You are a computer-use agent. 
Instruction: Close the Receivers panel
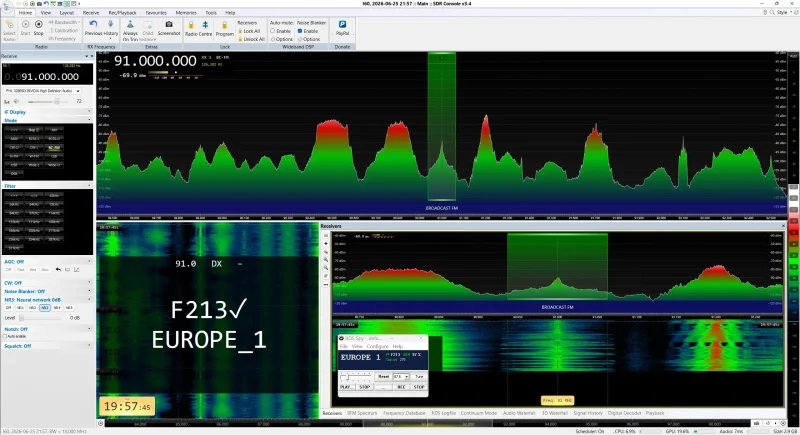click(783, 226)
